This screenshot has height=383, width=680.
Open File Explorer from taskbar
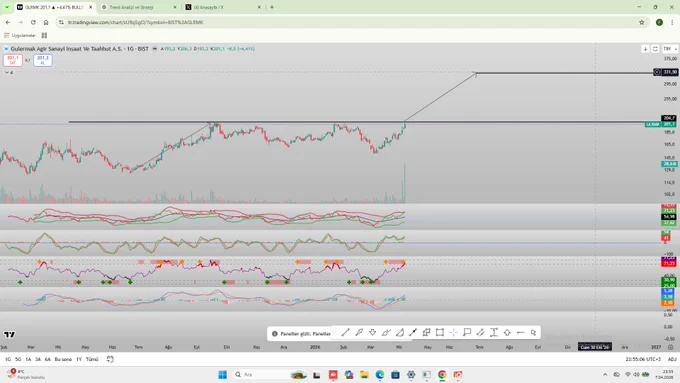[x=364, y=374]
